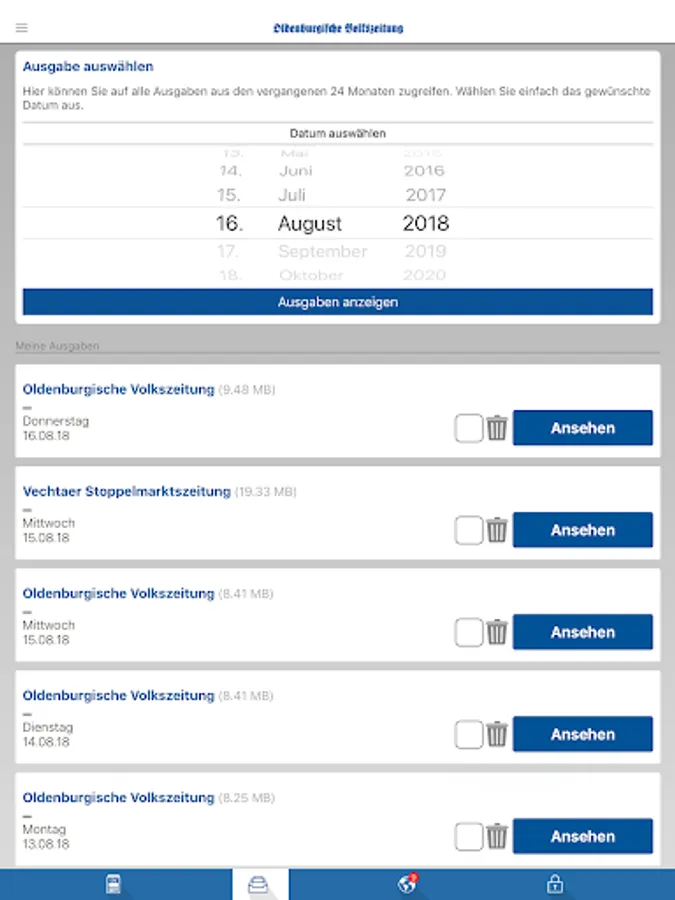Select 2017 in the year picker wheel
The width and height of the screenshot is (675, 900).
click(x=426, y=195)
